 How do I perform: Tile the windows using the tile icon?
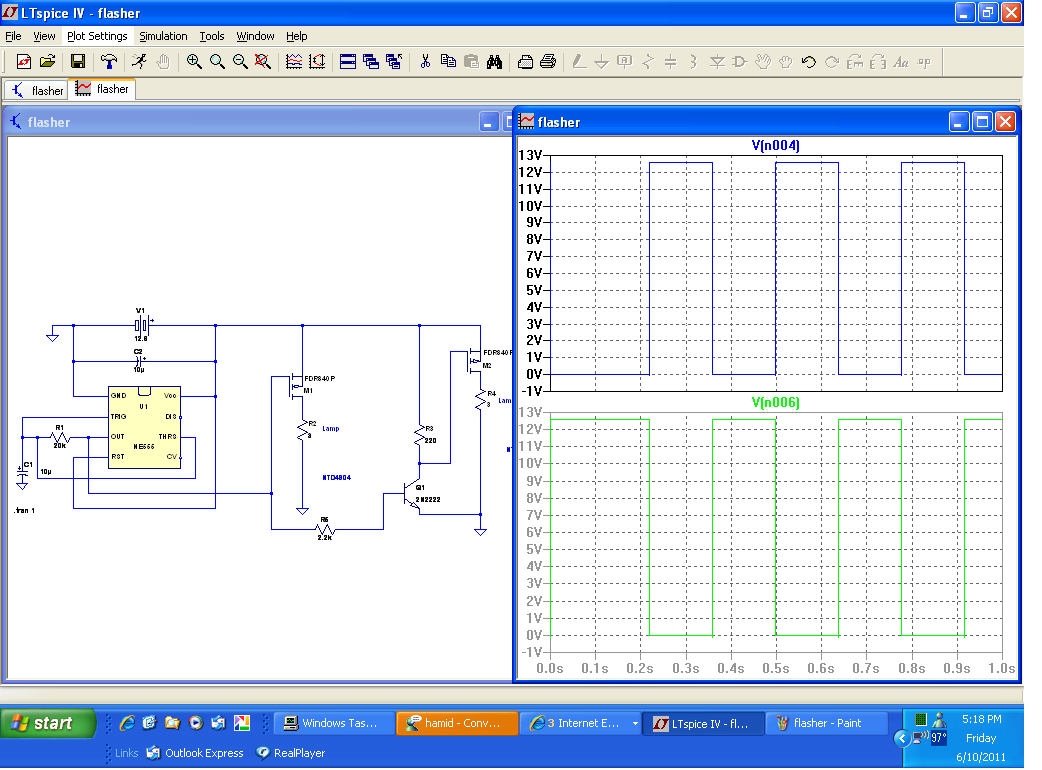[x=348, y=62]
